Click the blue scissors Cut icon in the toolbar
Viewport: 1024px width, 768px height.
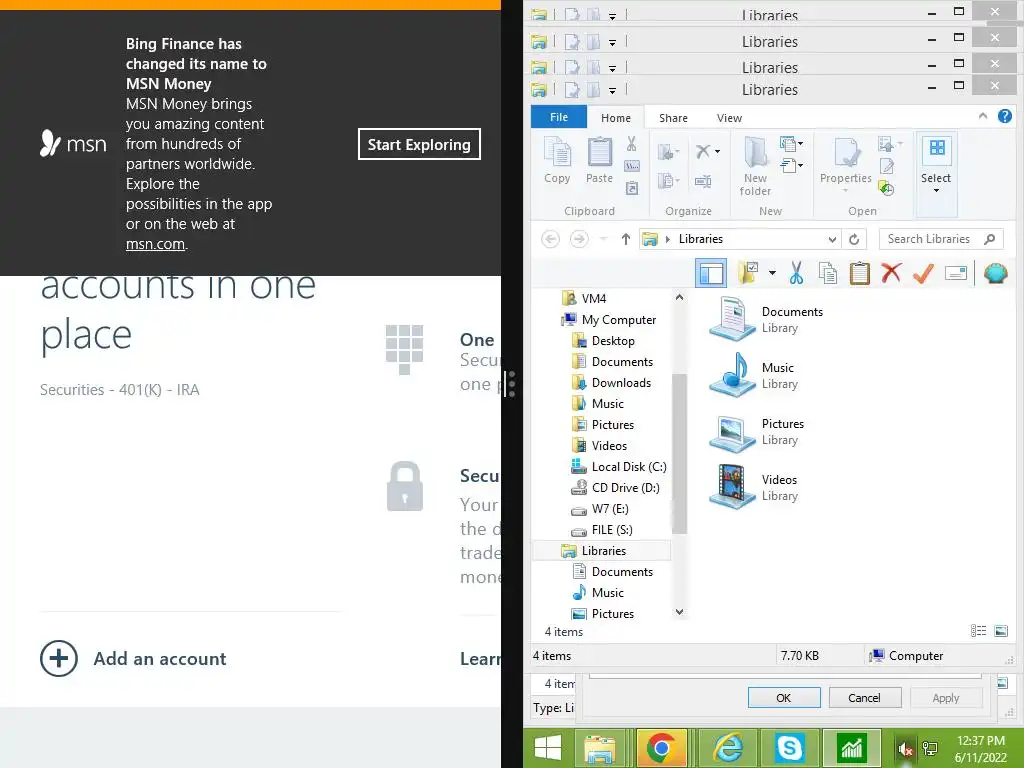pyautogui.click(x=796, y=273)
